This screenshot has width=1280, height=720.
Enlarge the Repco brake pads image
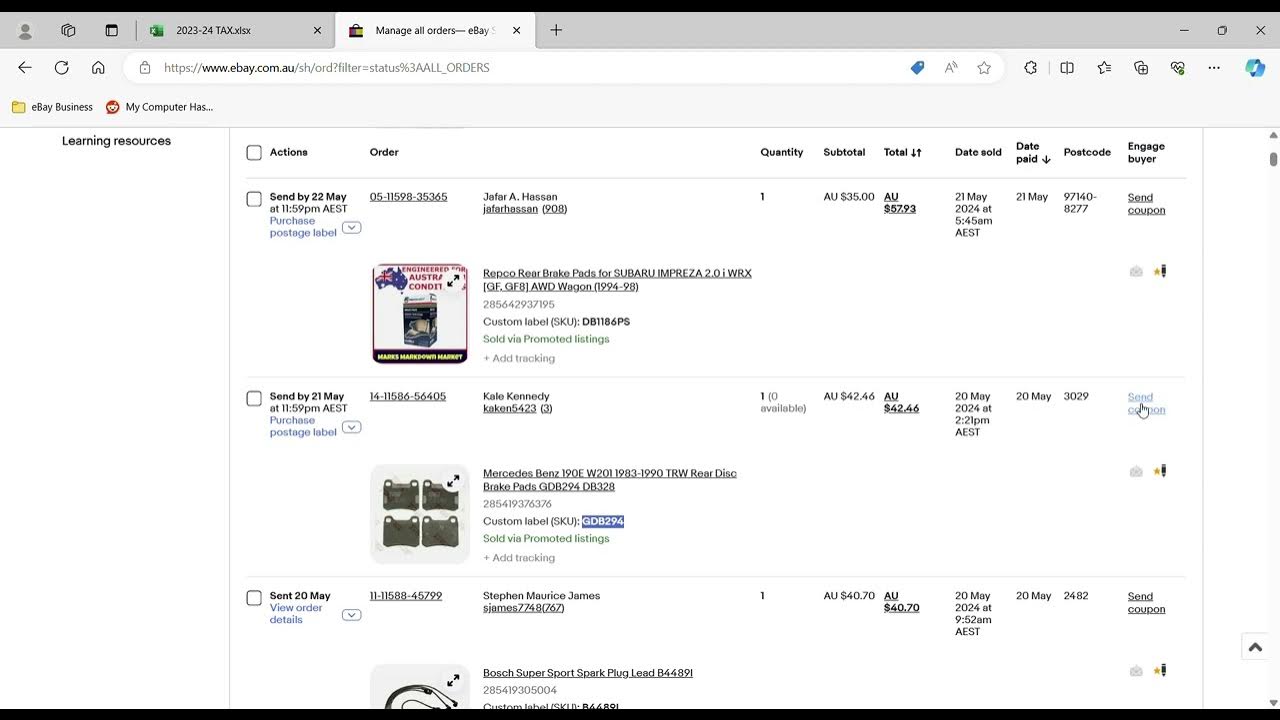453,281
